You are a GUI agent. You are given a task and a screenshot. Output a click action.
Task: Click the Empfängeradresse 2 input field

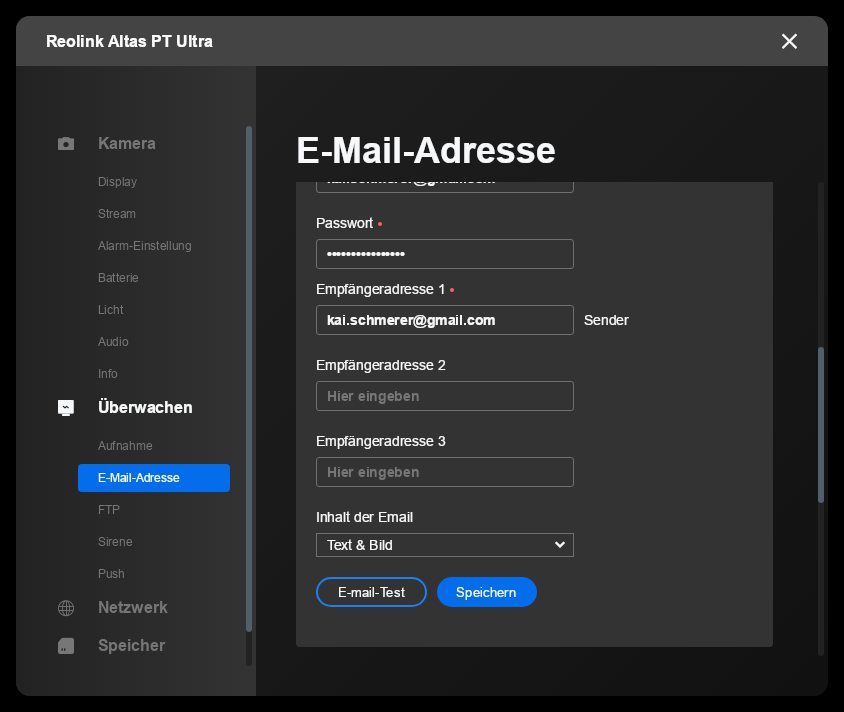[445, 396]
